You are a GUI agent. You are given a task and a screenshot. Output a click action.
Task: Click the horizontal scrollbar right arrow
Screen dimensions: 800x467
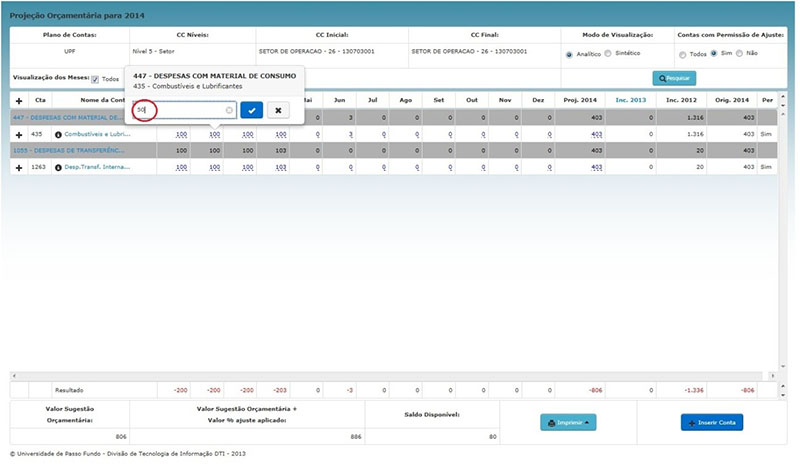click(x=772, y=376)
